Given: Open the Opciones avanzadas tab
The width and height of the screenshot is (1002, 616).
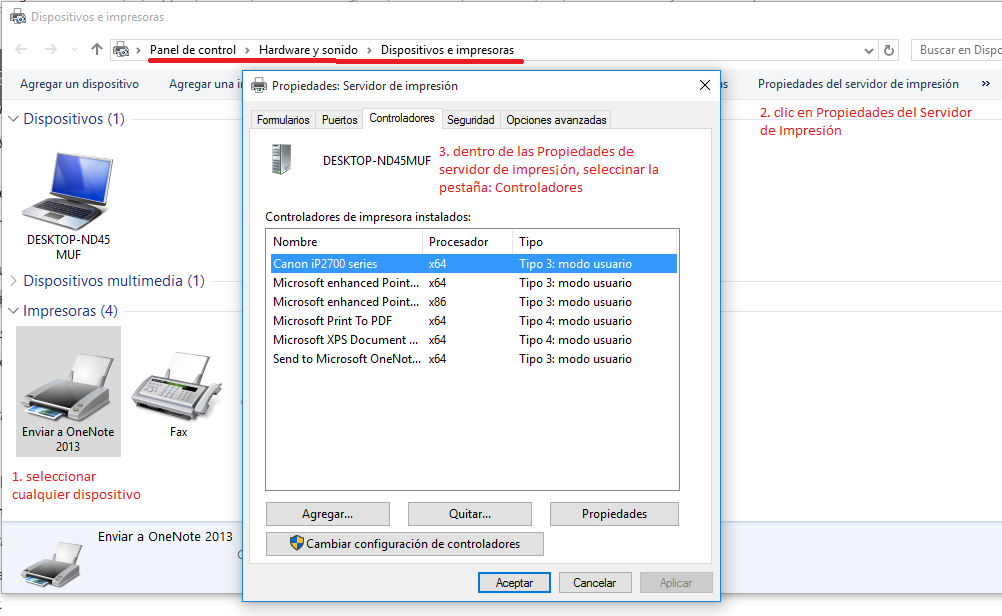Looking at the screenshot, I should click(x=556, y=120).
